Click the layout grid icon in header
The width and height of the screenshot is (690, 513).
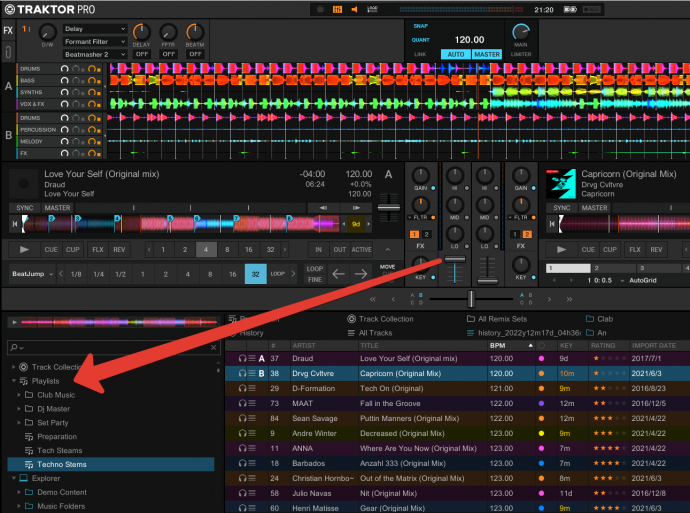coord(338,9)
